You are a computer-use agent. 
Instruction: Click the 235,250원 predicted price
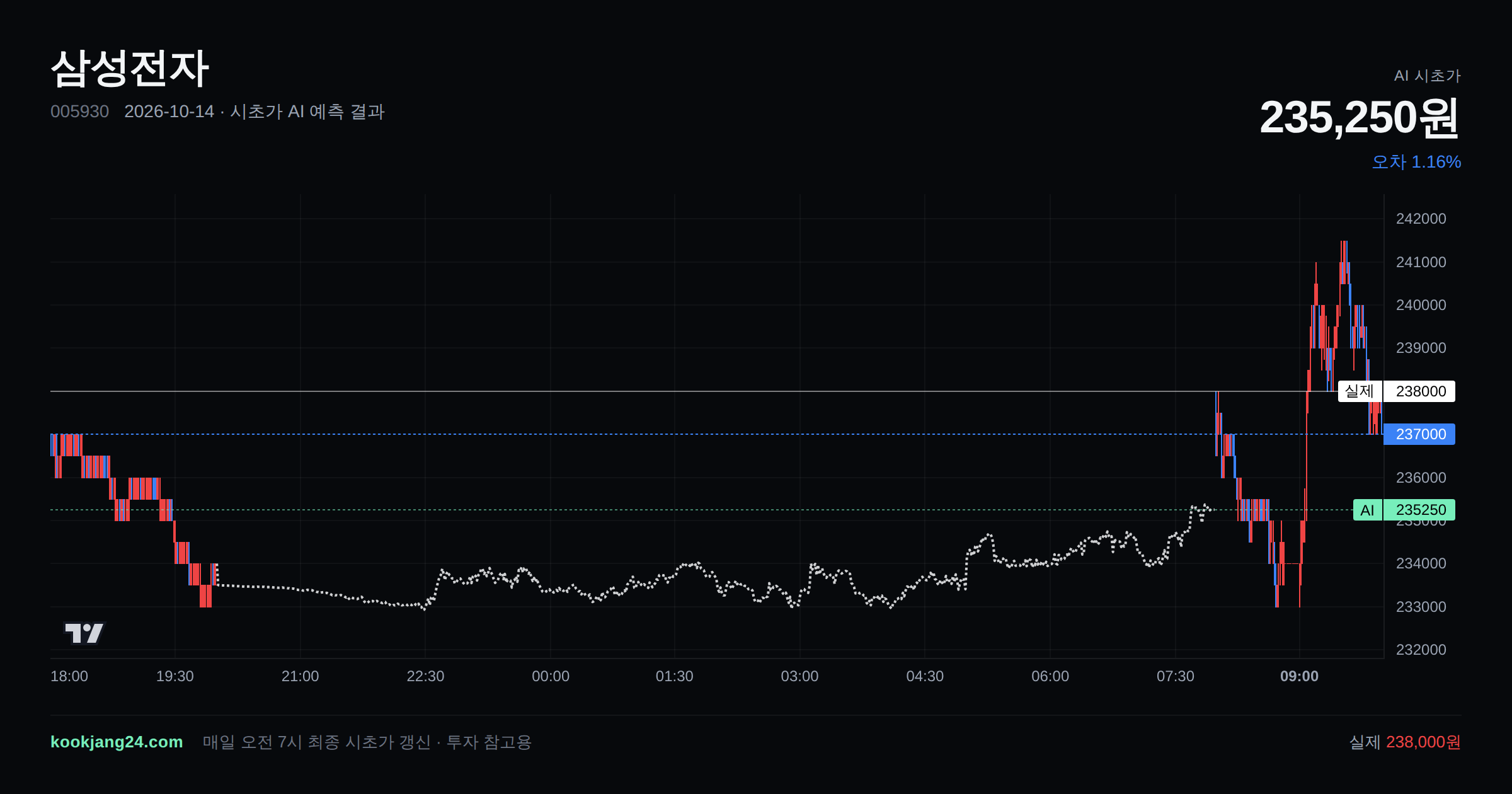pos(1360,118)
